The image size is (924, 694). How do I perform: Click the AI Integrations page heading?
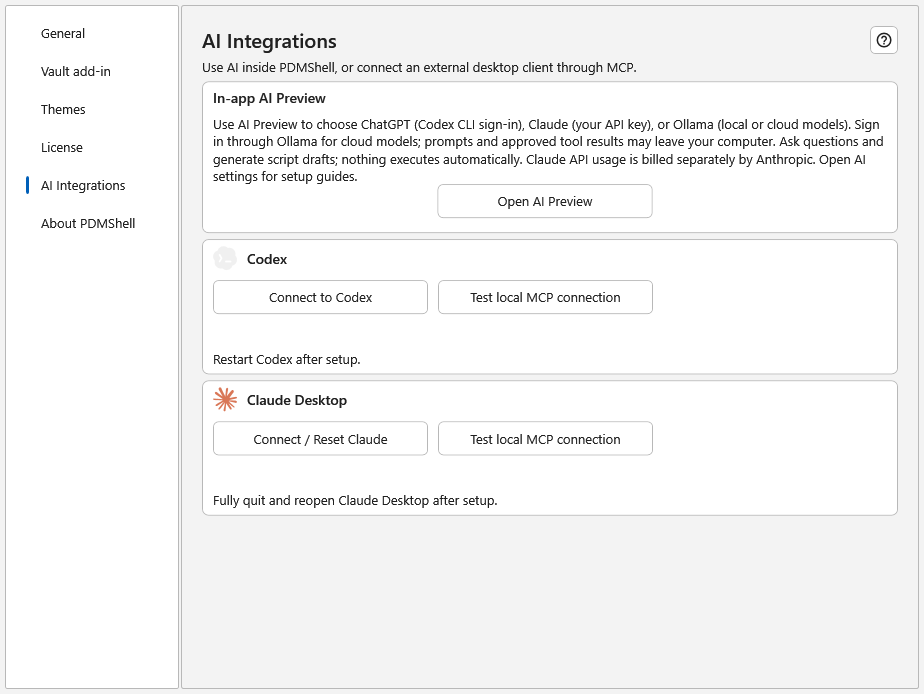pos(269,41)
